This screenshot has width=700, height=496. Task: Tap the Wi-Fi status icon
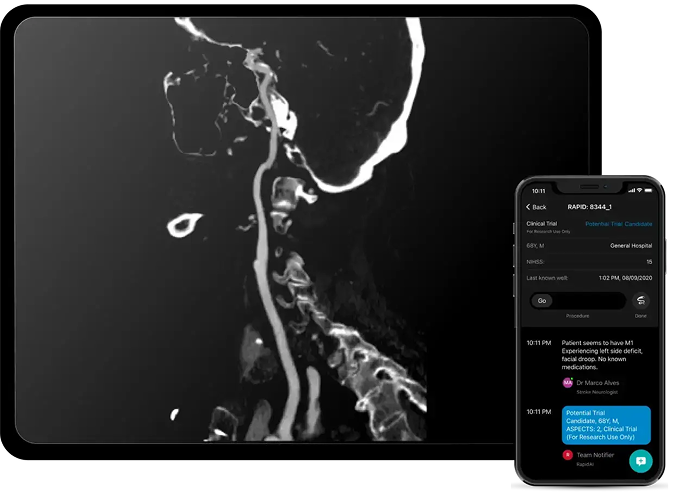[639, 190]
